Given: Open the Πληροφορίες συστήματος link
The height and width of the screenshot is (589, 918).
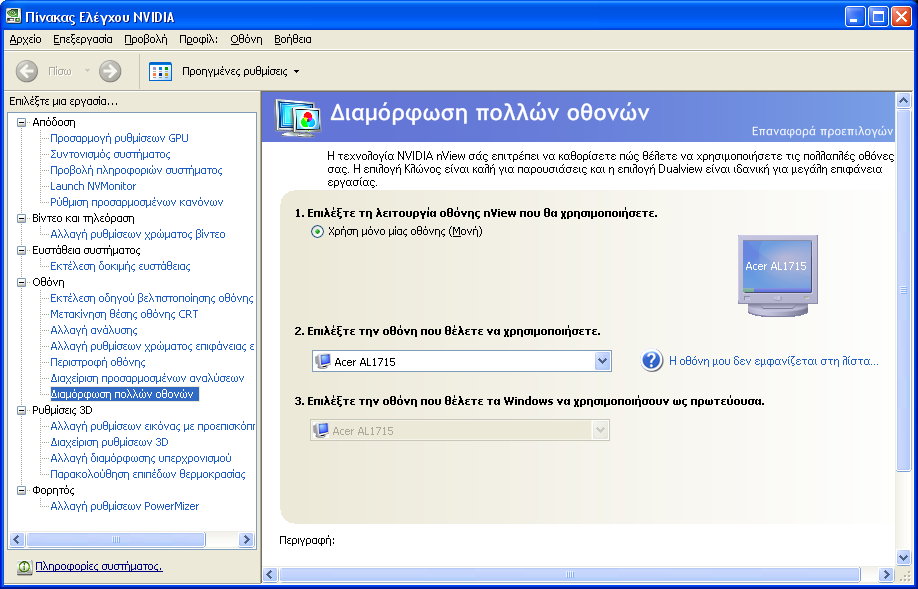Looking at the screenshot, I should click(x=99, y=567).
